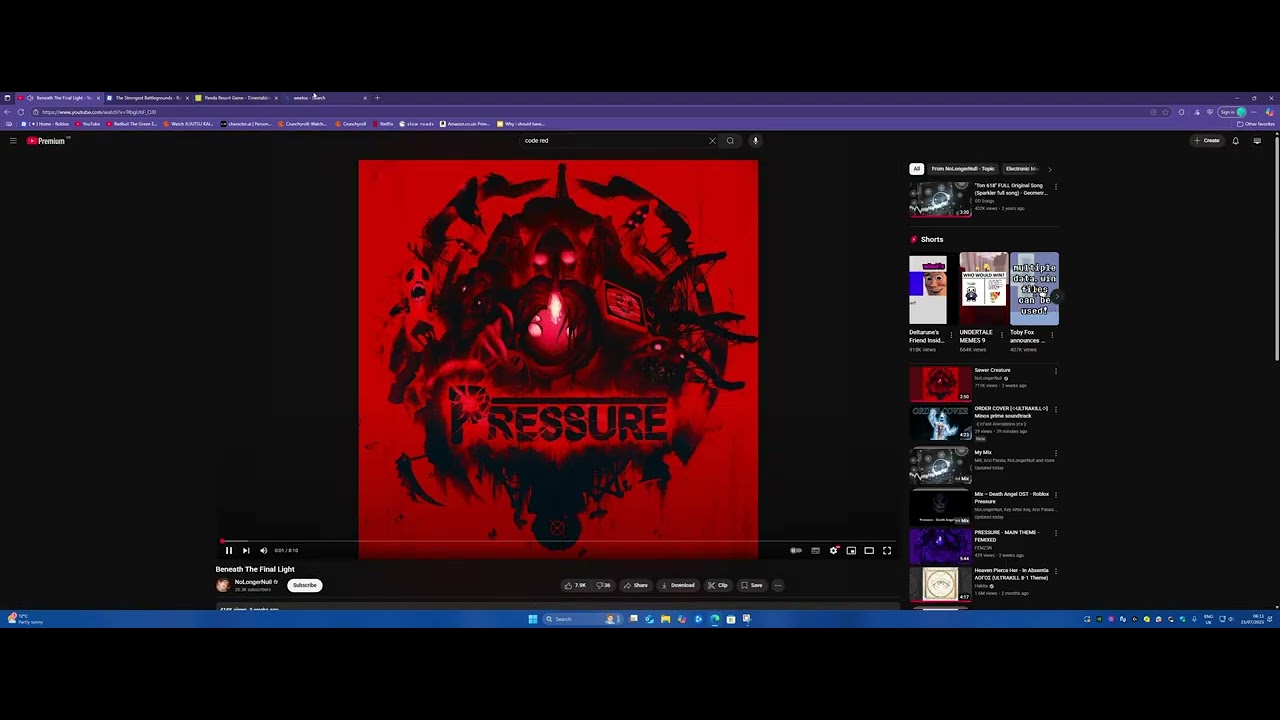Image resolution: width=1280 pixels, height=720 pixels.
Task: Open the "My Mix" playlist title
Action: [983, 452]
